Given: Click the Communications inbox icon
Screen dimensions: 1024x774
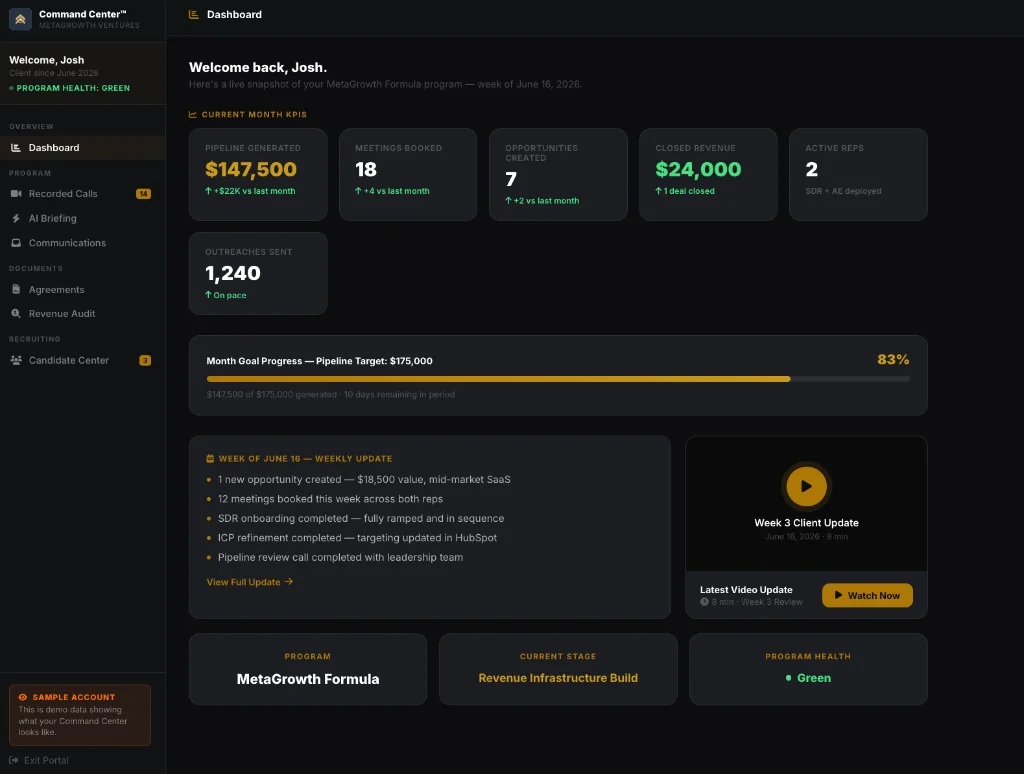Looking at the screenshot, I should (x=16, y=243).
